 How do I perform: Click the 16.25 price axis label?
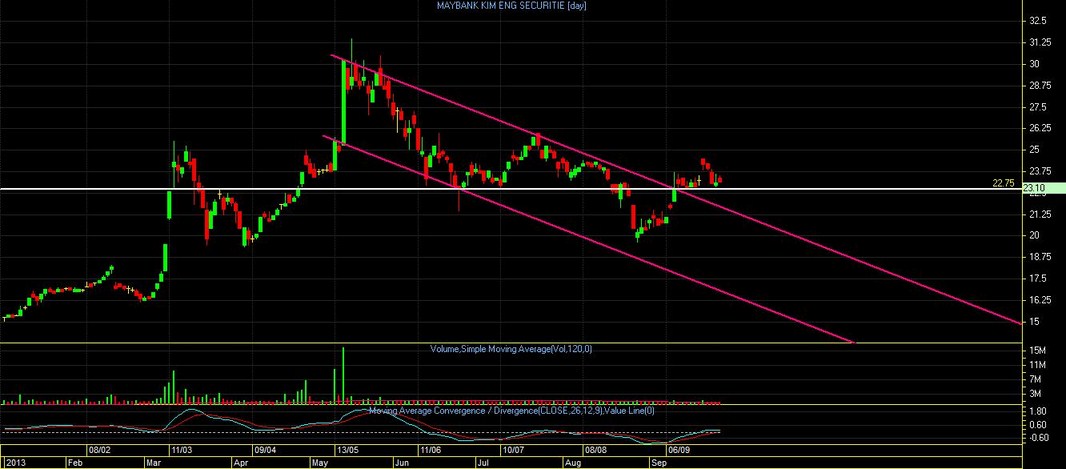[1039, 300]
